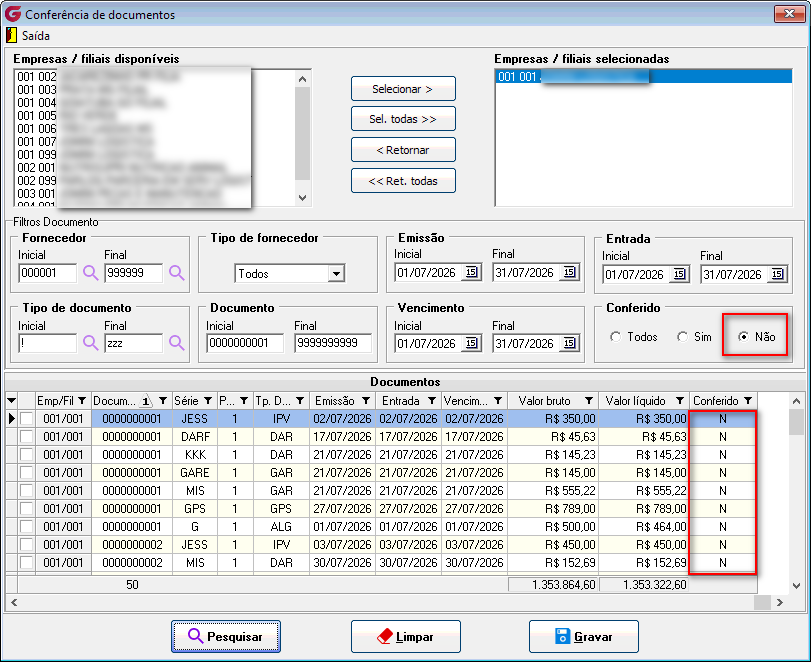Filter the Série column
Viewport: 811px width, 662px height.
tap(208, 401)
